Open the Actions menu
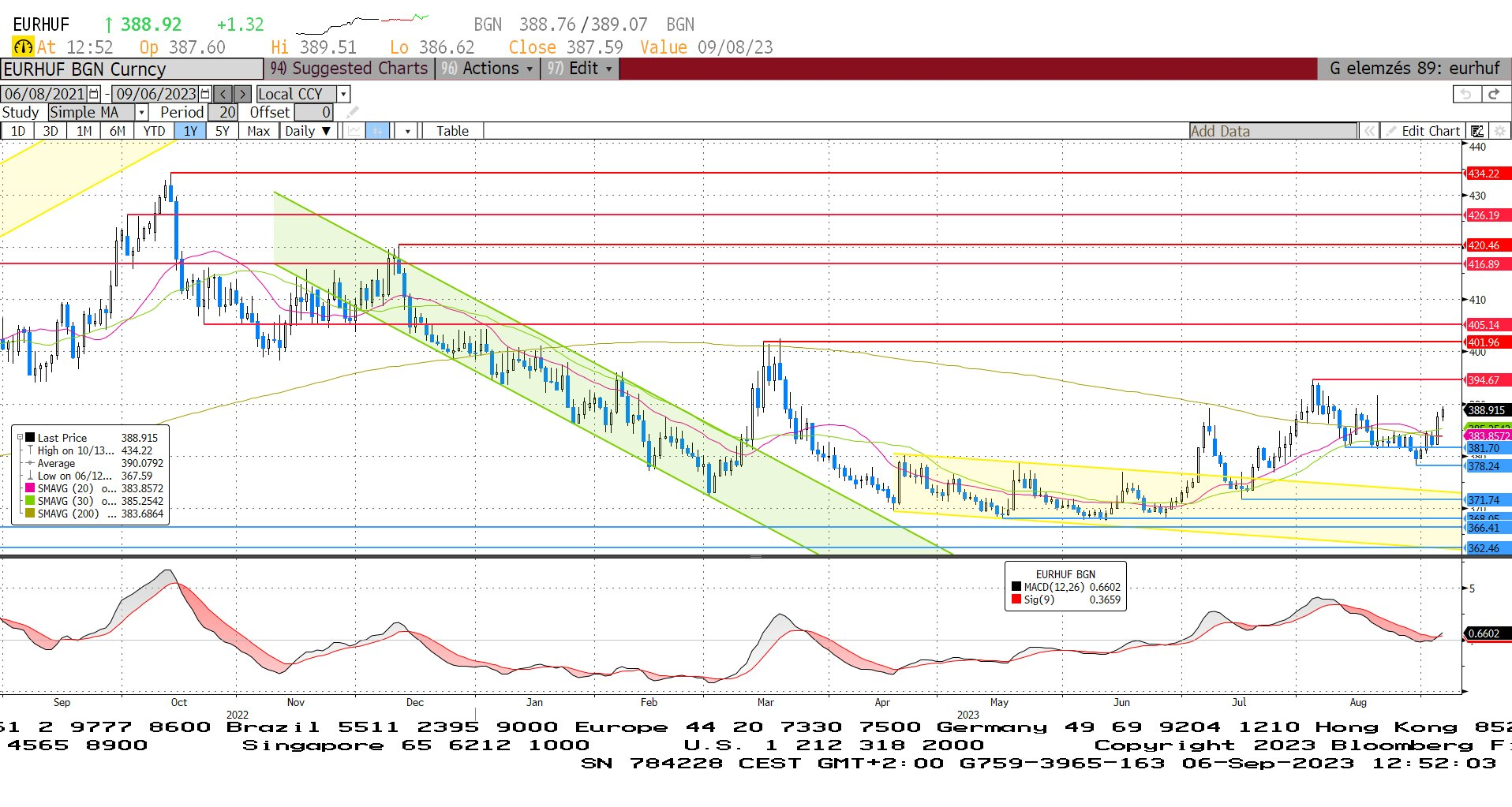 pyautogui.click(x=487, y=69)
